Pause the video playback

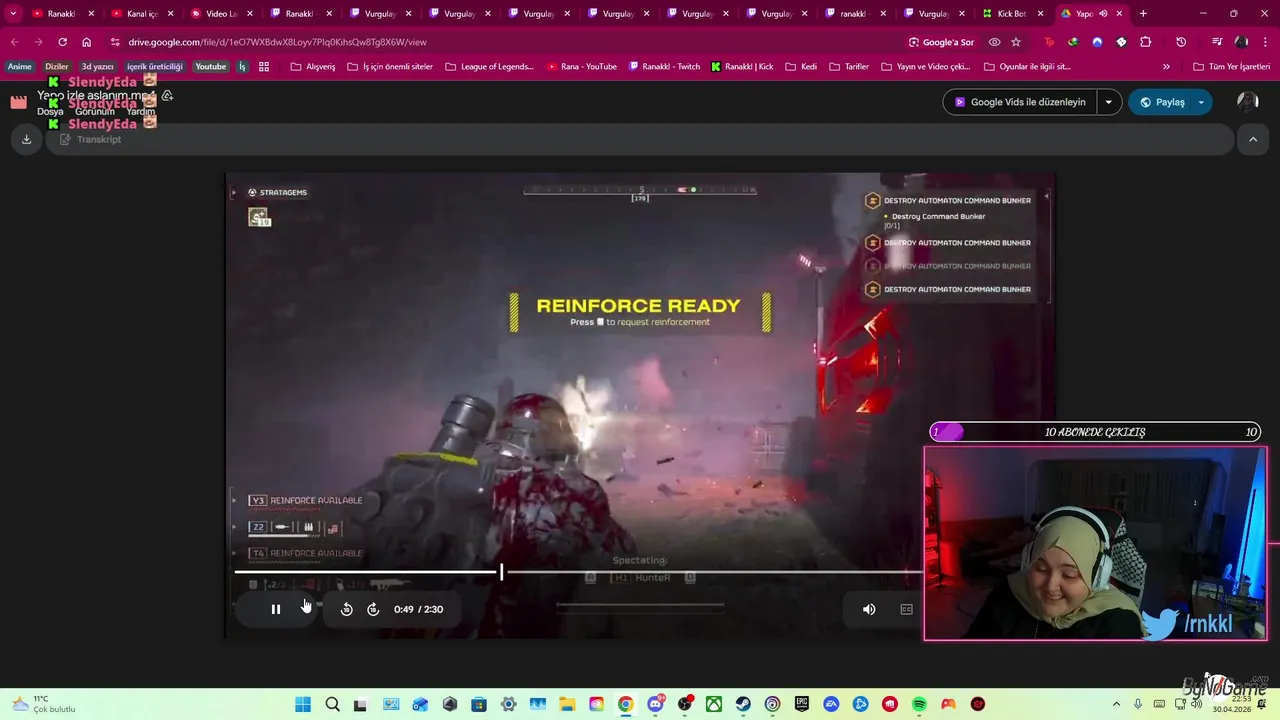coord(276,609)
